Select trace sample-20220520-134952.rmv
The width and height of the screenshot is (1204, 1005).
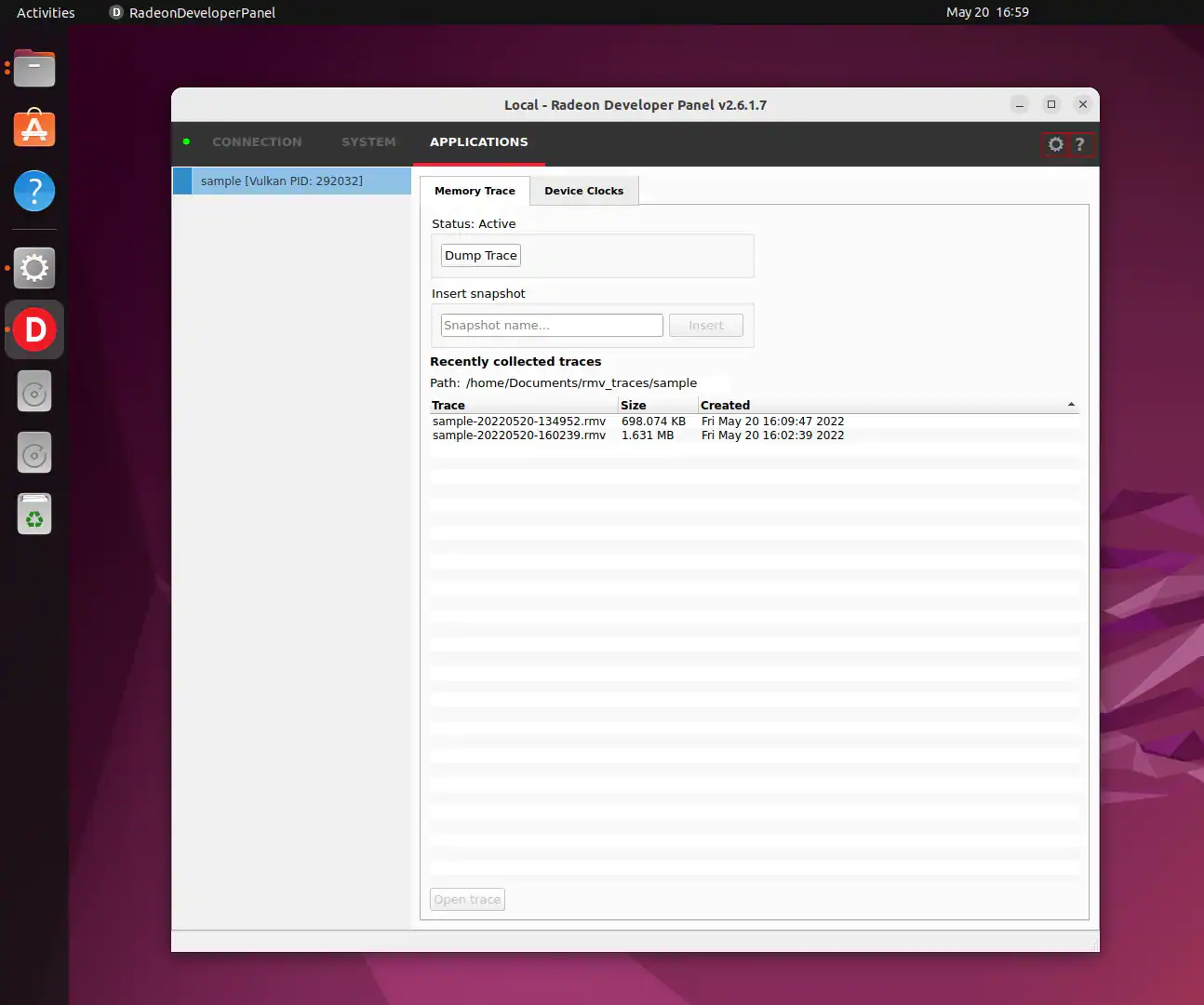[518, 422]
